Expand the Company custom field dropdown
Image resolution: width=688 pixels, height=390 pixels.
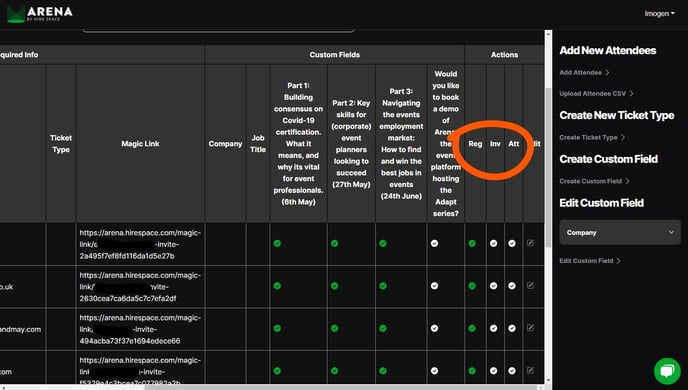pyautogui.click(x=620, y=233)
